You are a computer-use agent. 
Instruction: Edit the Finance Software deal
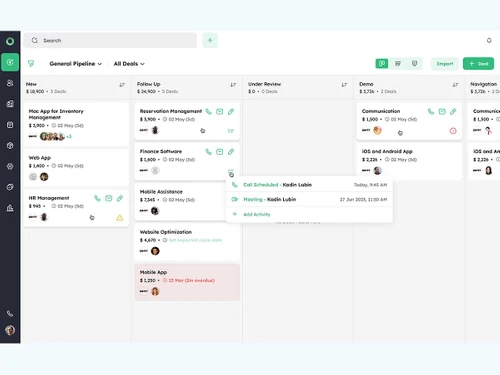[231, 152]
